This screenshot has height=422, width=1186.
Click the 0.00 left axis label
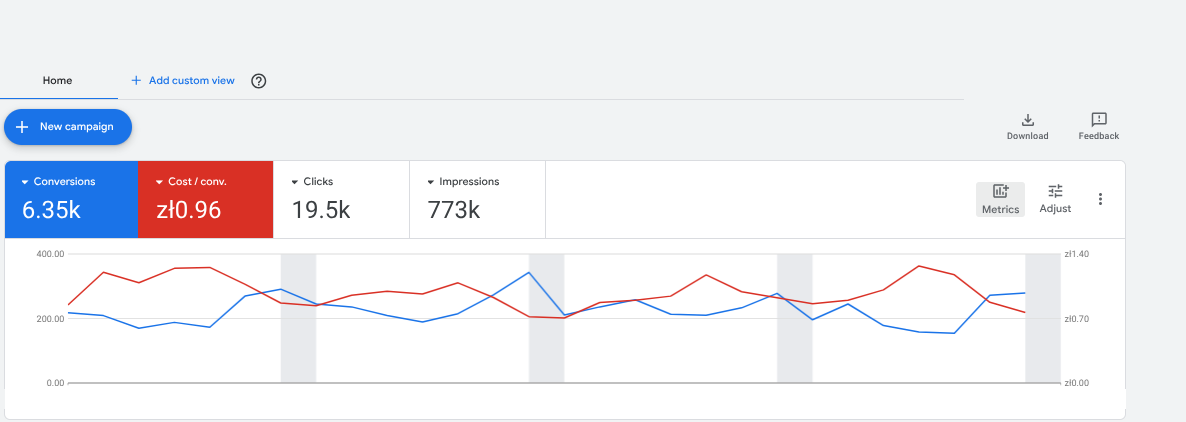point(55,383)
